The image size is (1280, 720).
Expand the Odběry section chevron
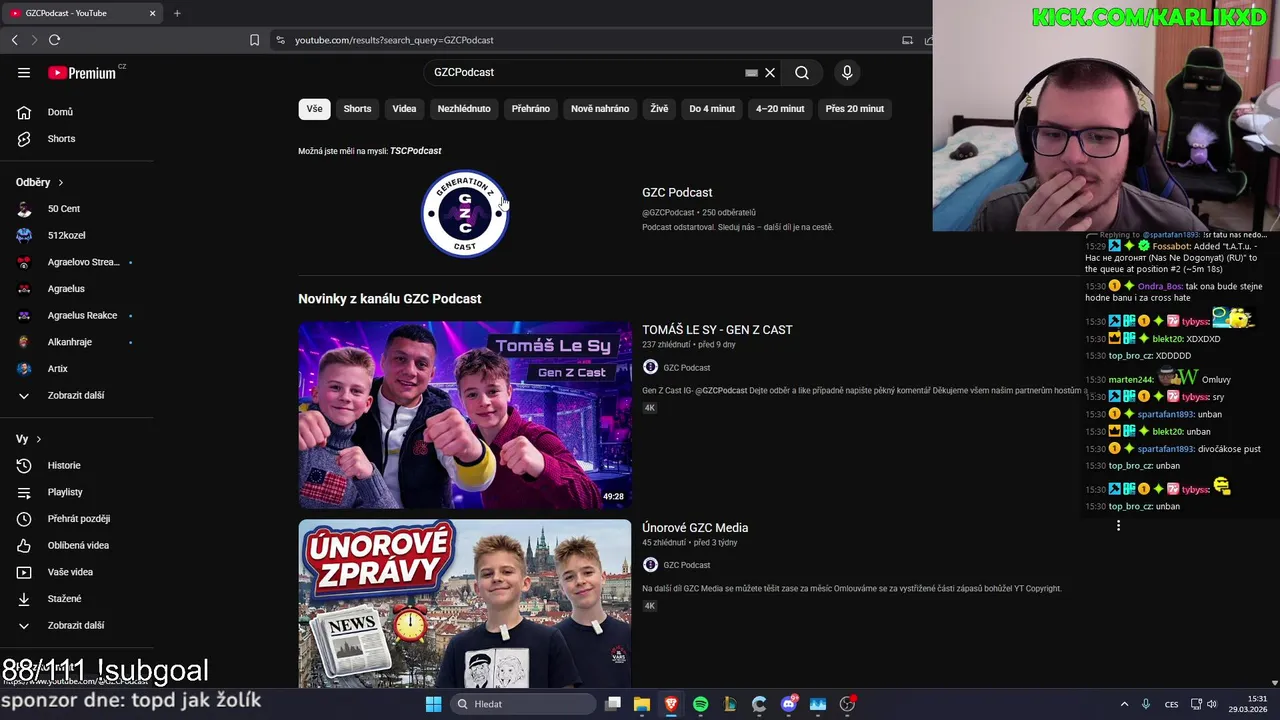pyautogui.click(x=60, y=182)
